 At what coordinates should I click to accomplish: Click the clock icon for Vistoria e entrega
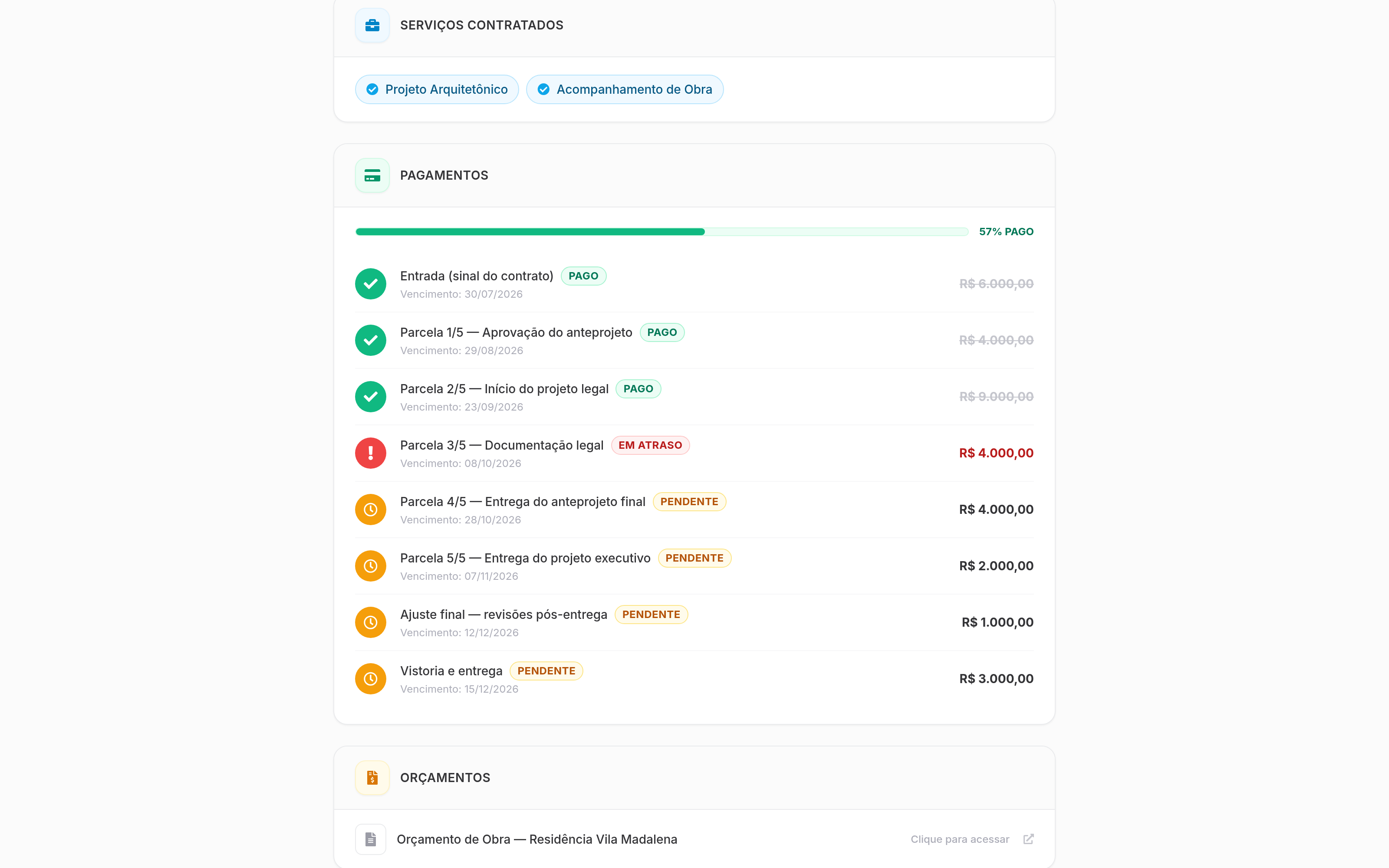(370, 678)
